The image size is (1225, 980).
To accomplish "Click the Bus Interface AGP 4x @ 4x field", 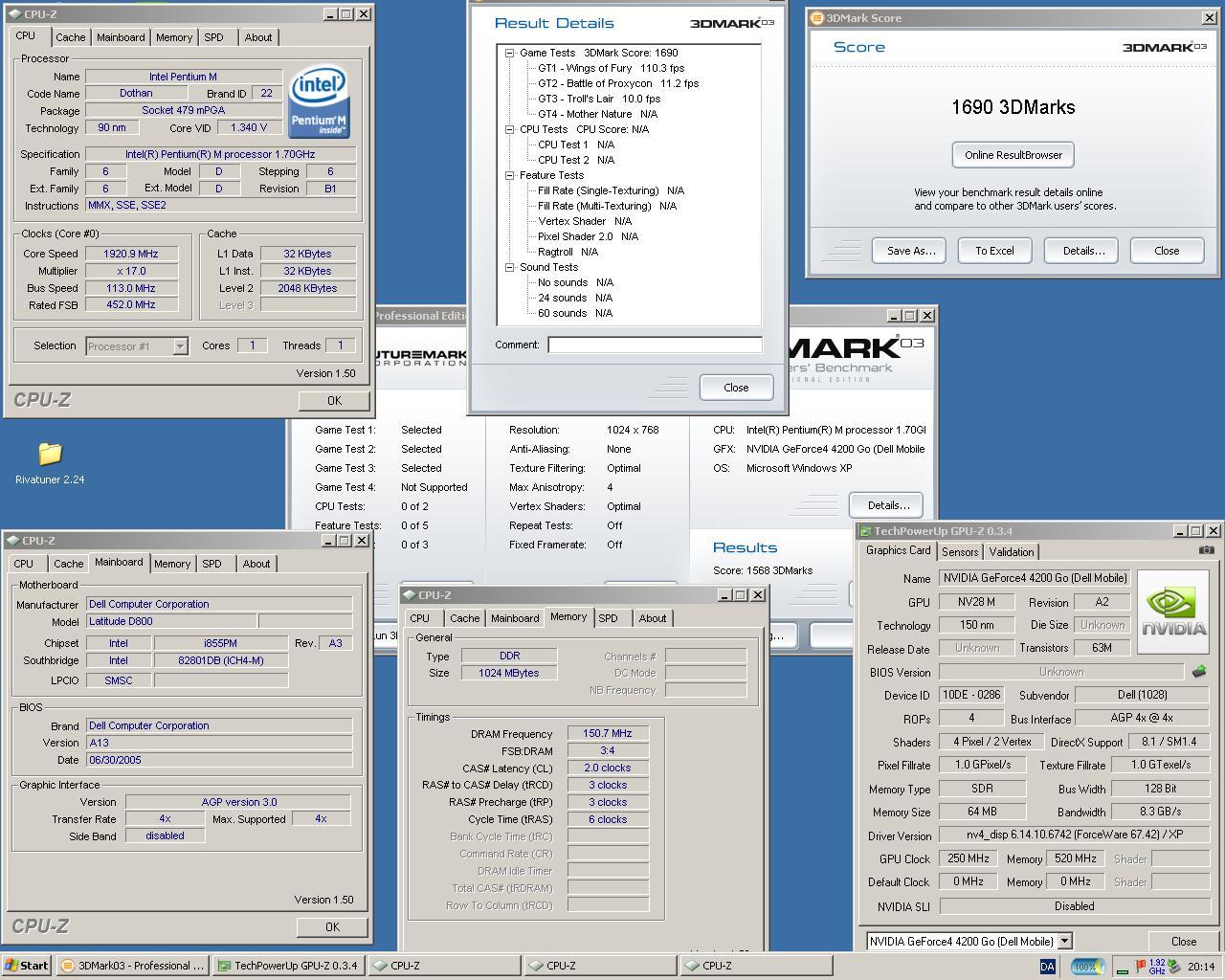I will pyautogui.click(x=1143, y=718).
